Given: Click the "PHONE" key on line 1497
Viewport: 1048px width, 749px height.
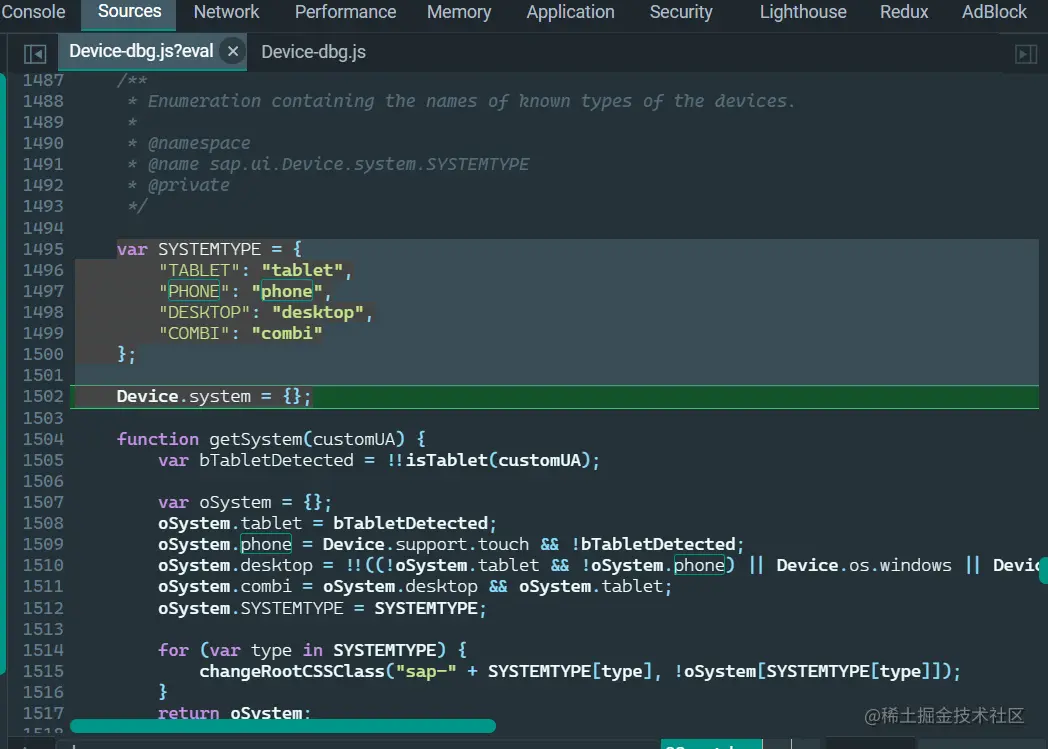Looking at the screenshot, I should tap(194, 291).
